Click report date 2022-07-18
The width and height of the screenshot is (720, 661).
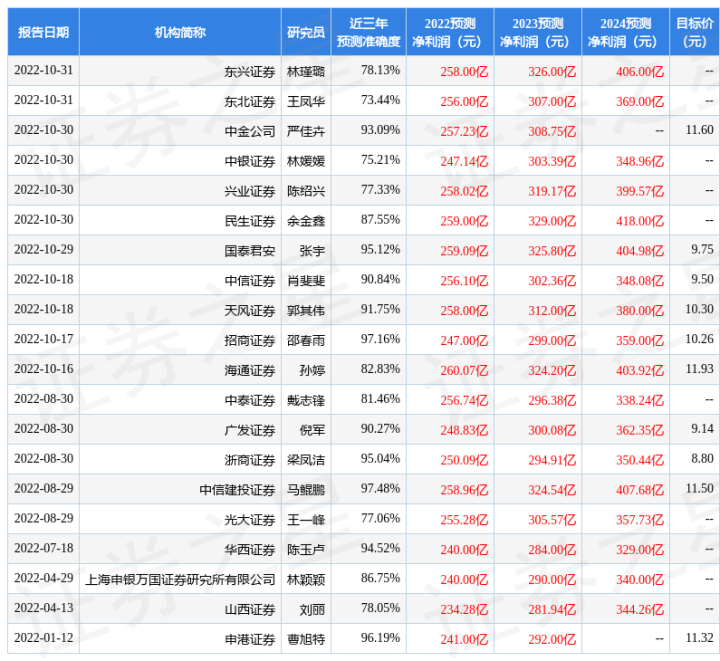[x=44, y=548]
